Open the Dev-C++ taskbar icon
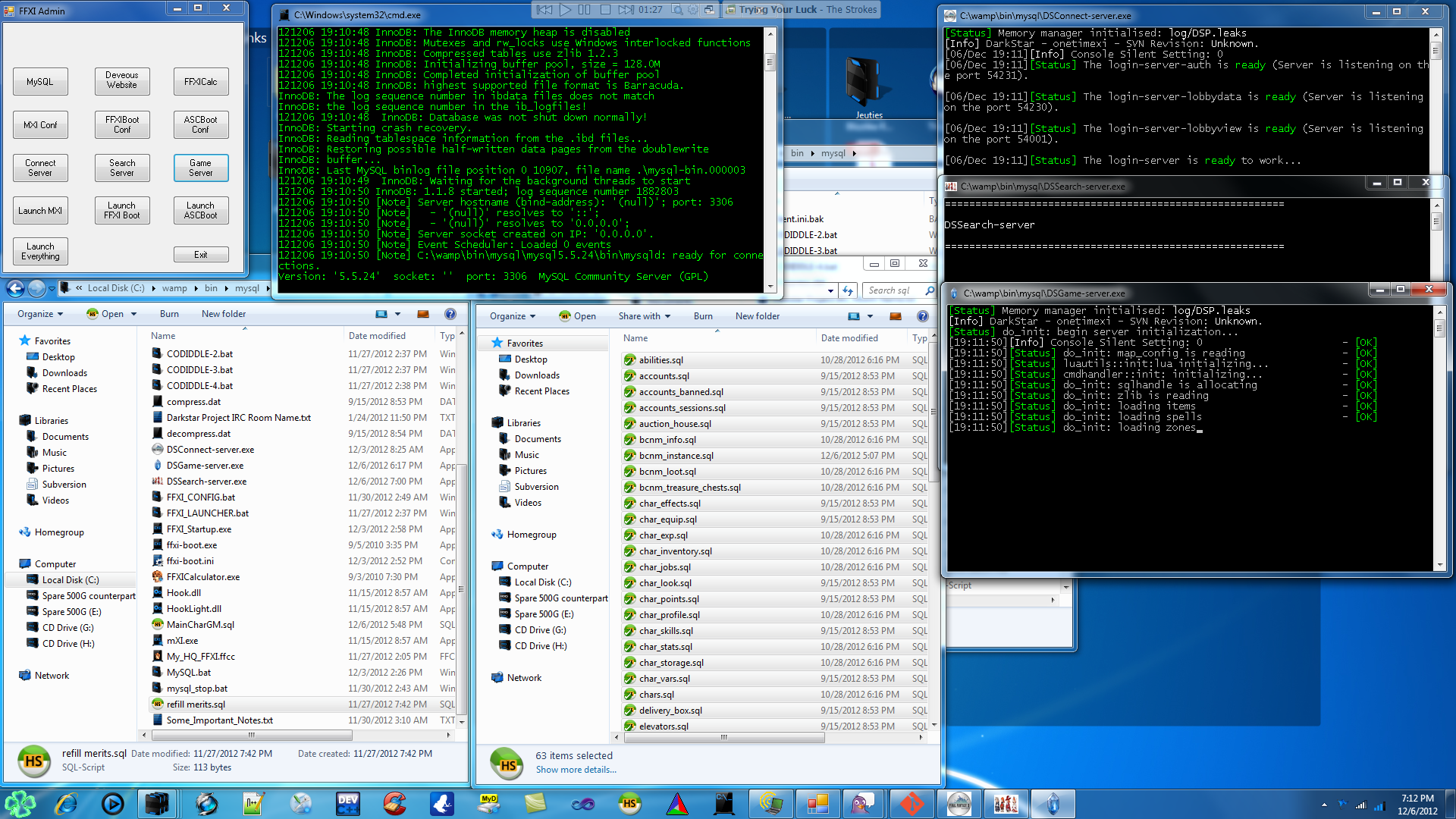The height and width of the screenshot is (819, 1456). click(x=347, y=803)
